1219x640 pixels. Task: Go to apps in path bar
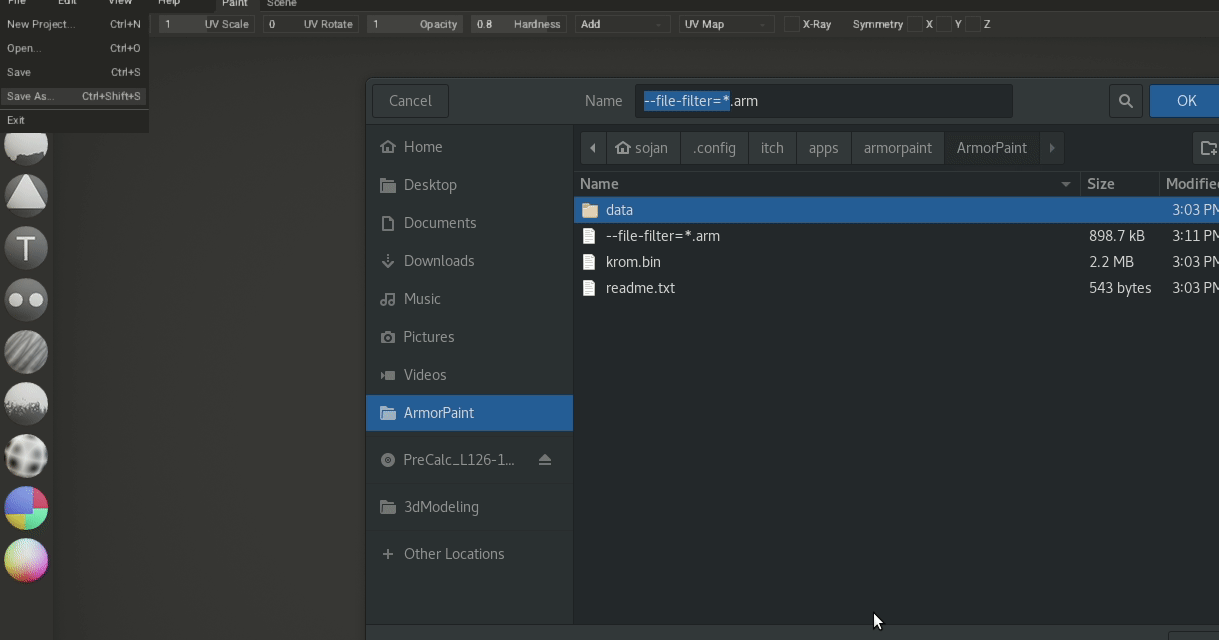[823, 148]
